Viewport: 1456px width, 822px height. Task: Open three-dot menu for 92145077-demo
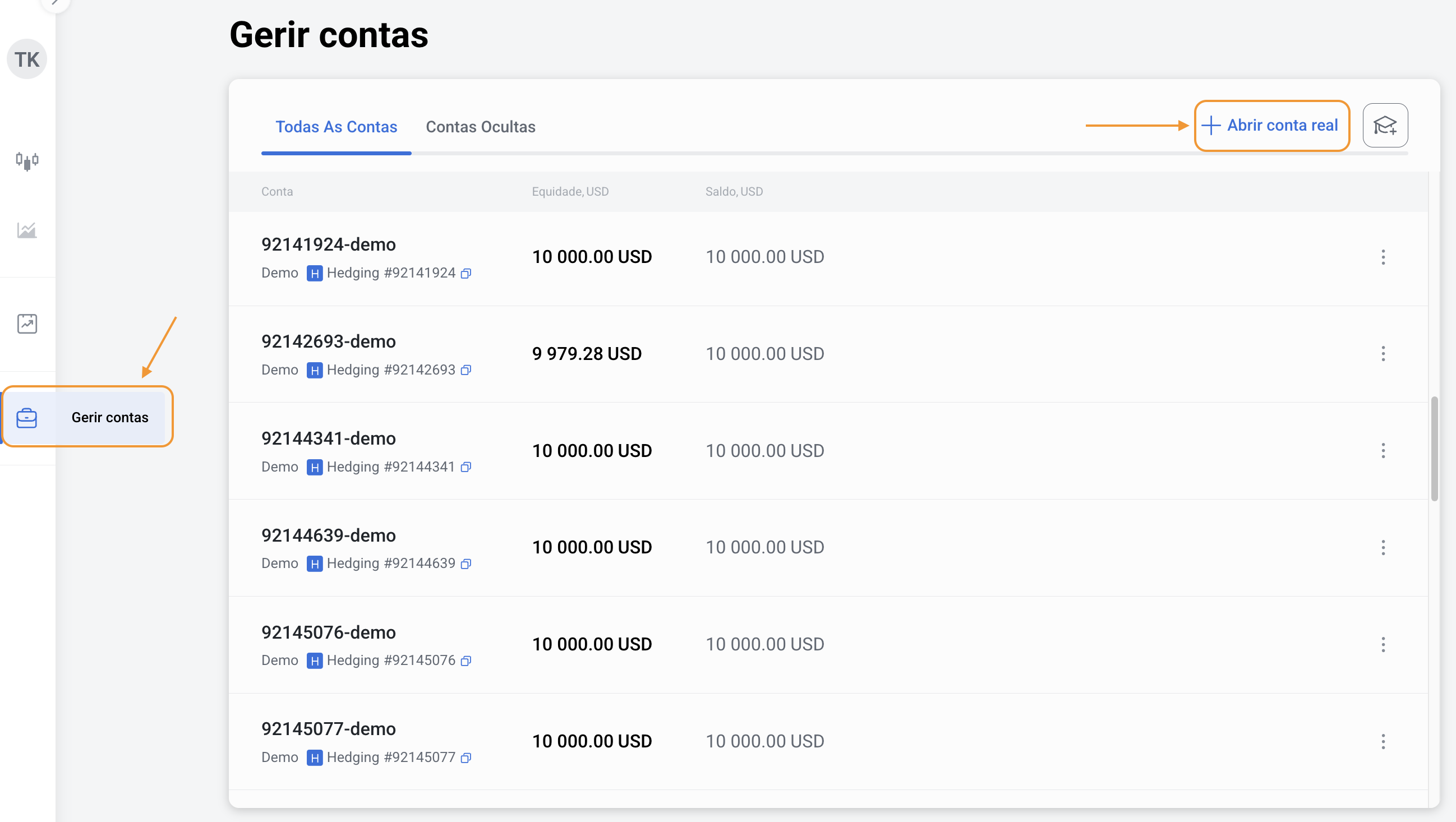1383,741
